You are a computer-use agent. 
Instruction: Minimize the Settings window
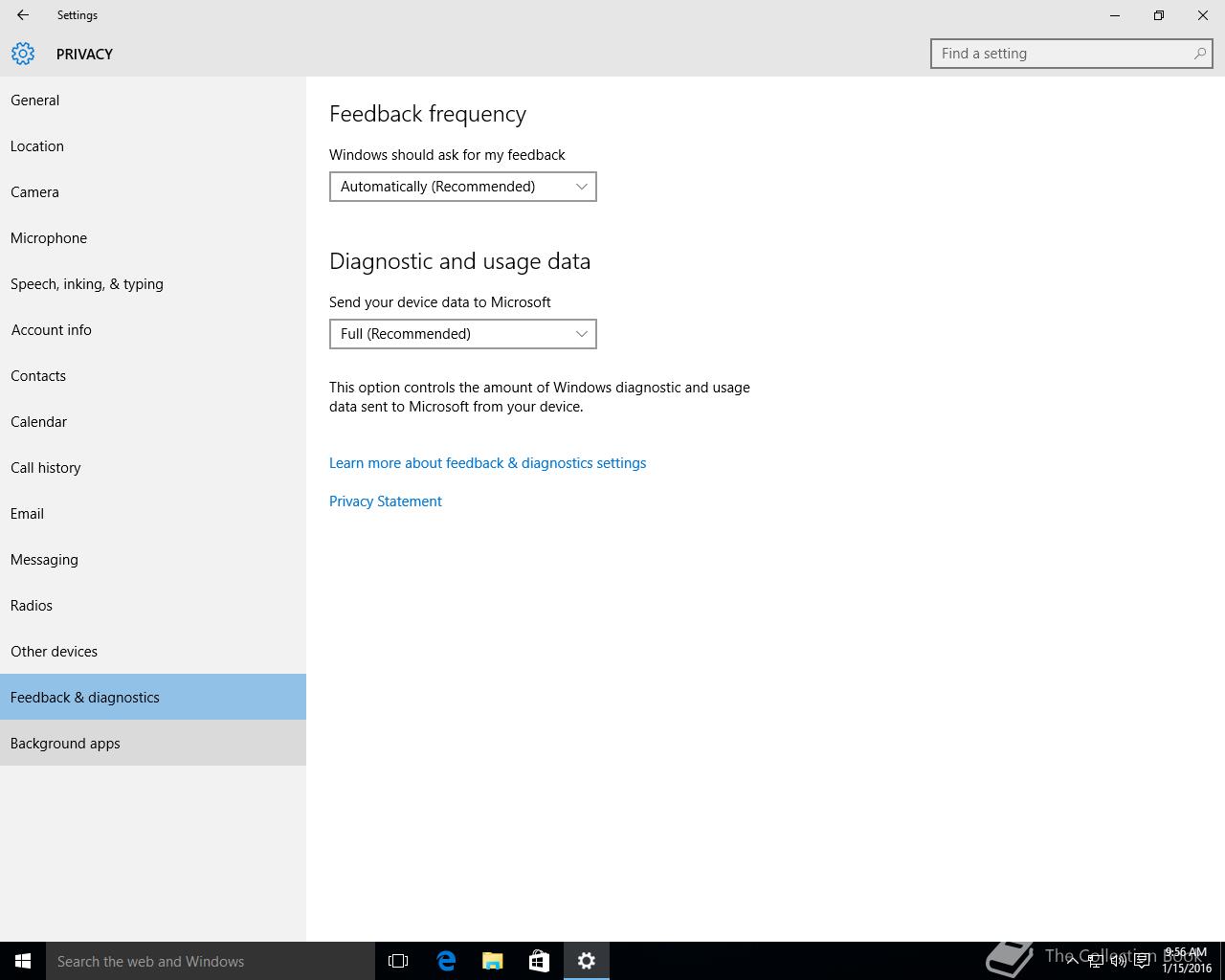(x=1115, y=15)
